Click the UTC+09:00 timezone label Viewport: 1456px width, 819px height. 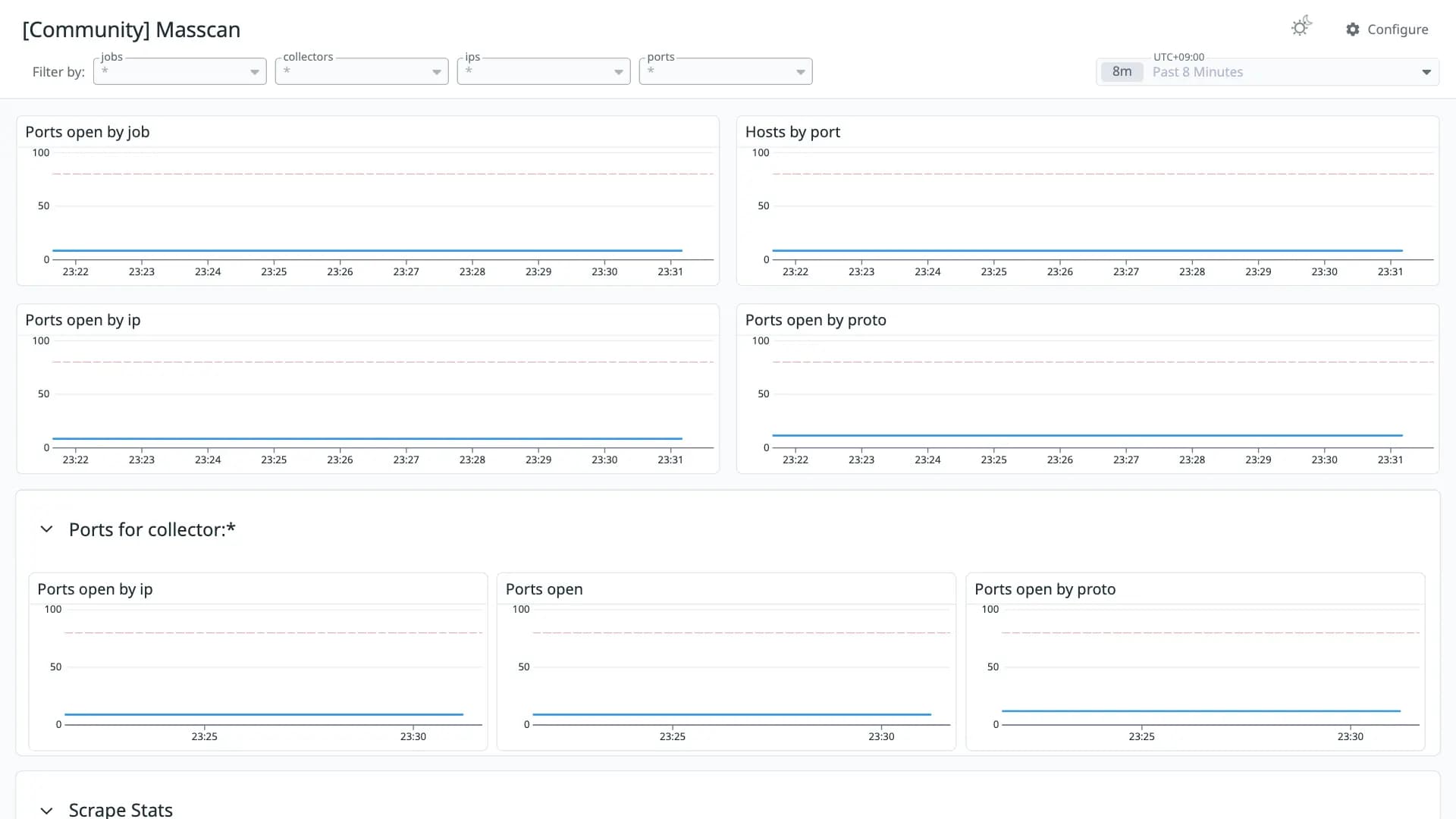pos(1178,57)
